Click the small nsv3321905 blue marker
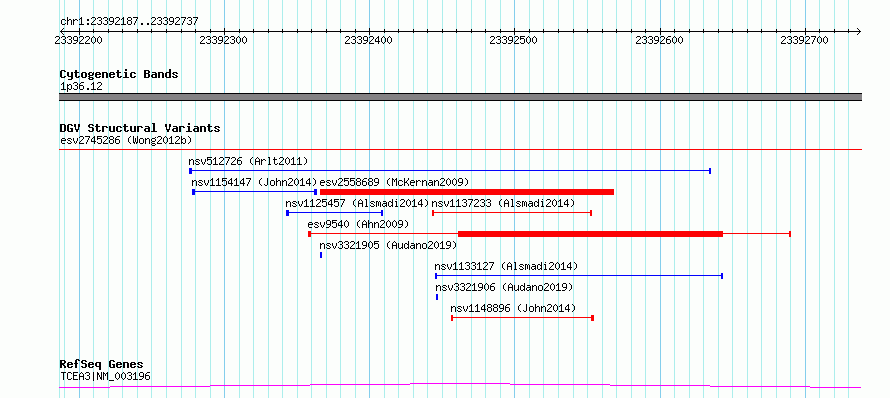The width and height of the screenshot is (890, 398). 321,255
